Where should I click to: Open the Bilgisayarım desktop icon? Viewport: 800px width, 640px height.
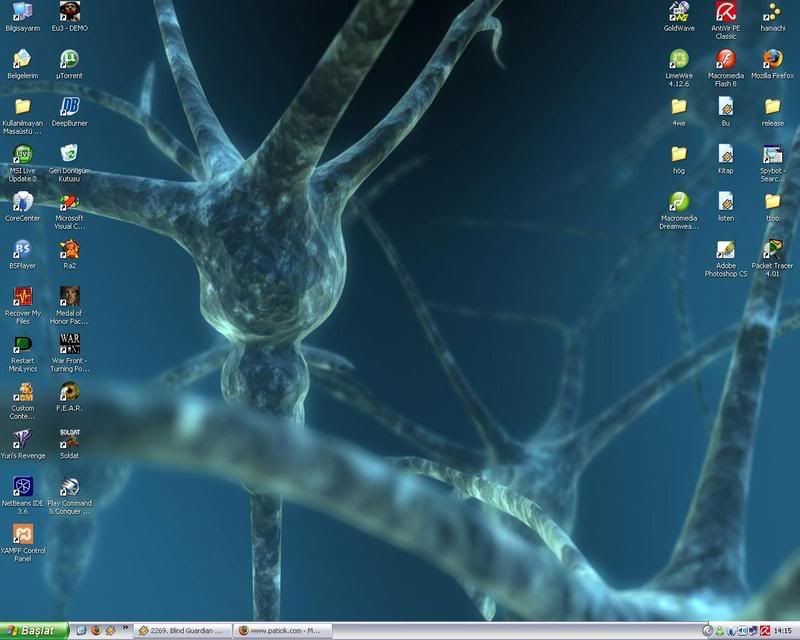22,17
